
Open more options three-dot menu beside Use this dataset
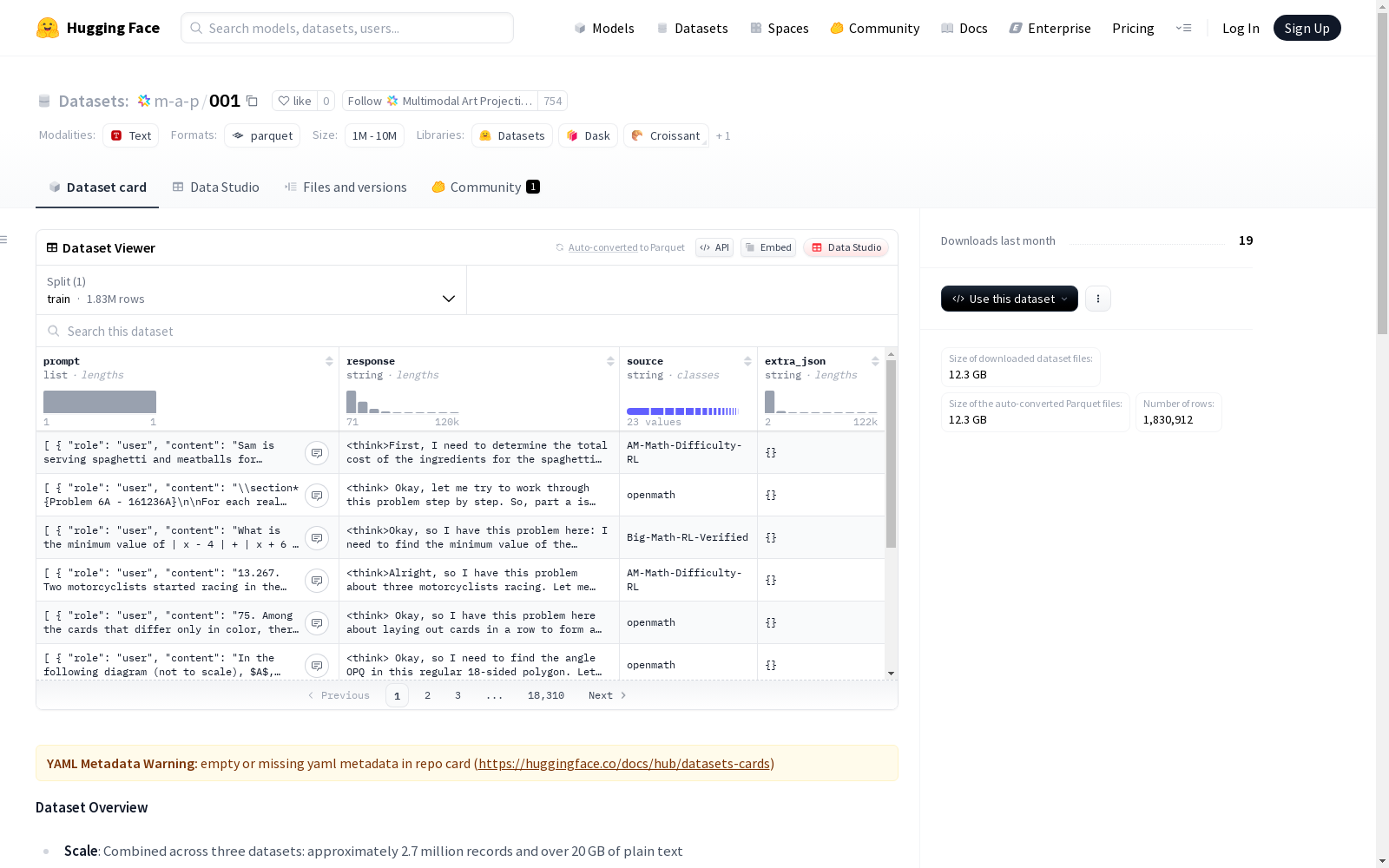pos(1098,299)
